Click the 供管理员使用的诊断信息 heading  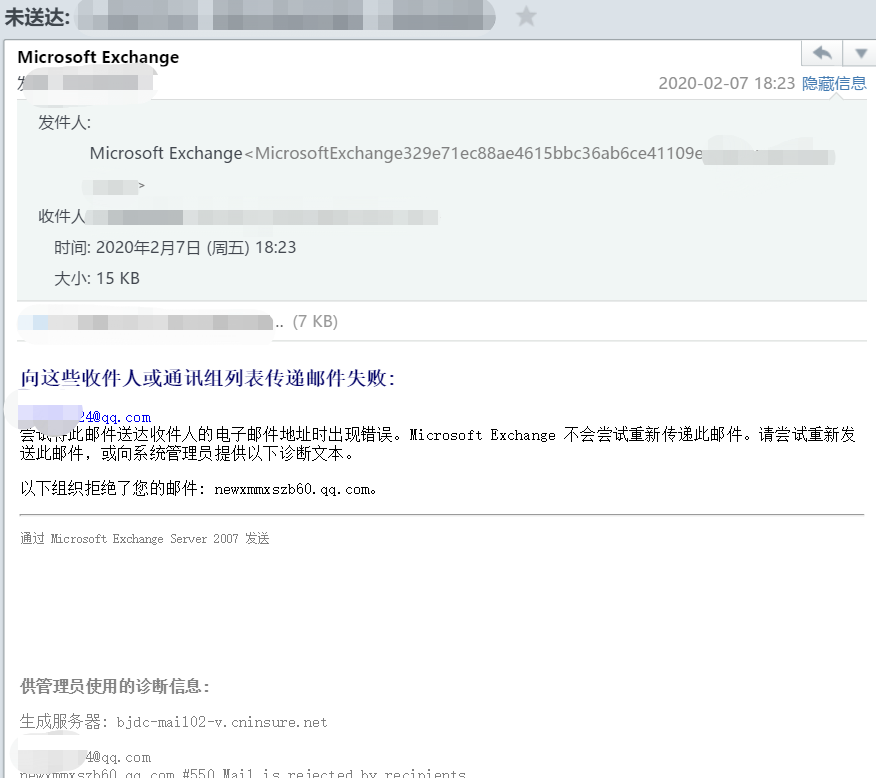click(x=115, y=686)
